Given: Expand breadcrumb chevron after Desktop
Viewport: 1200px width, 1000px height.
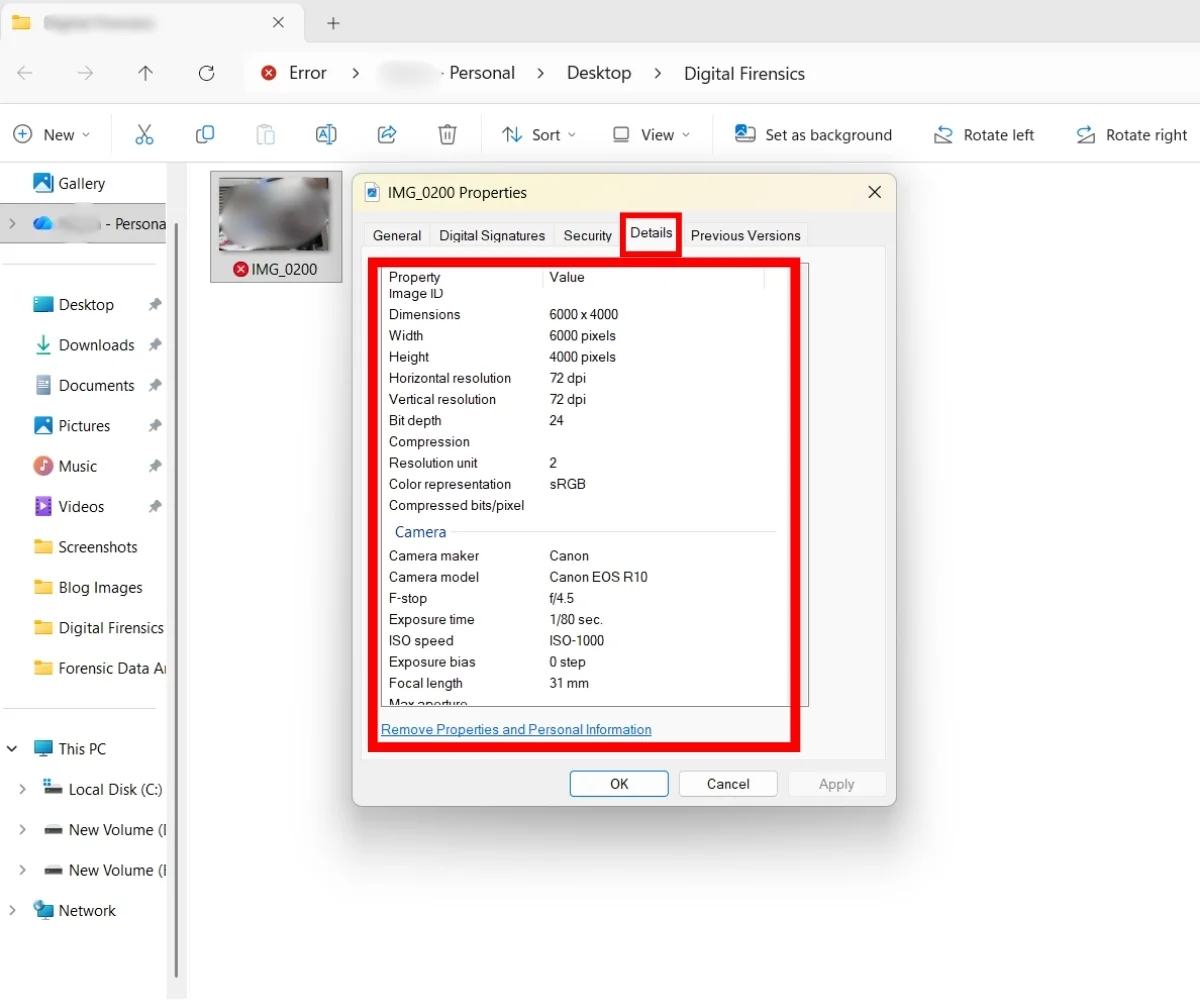Looking at the screenshot, I should tap(657, 73).
